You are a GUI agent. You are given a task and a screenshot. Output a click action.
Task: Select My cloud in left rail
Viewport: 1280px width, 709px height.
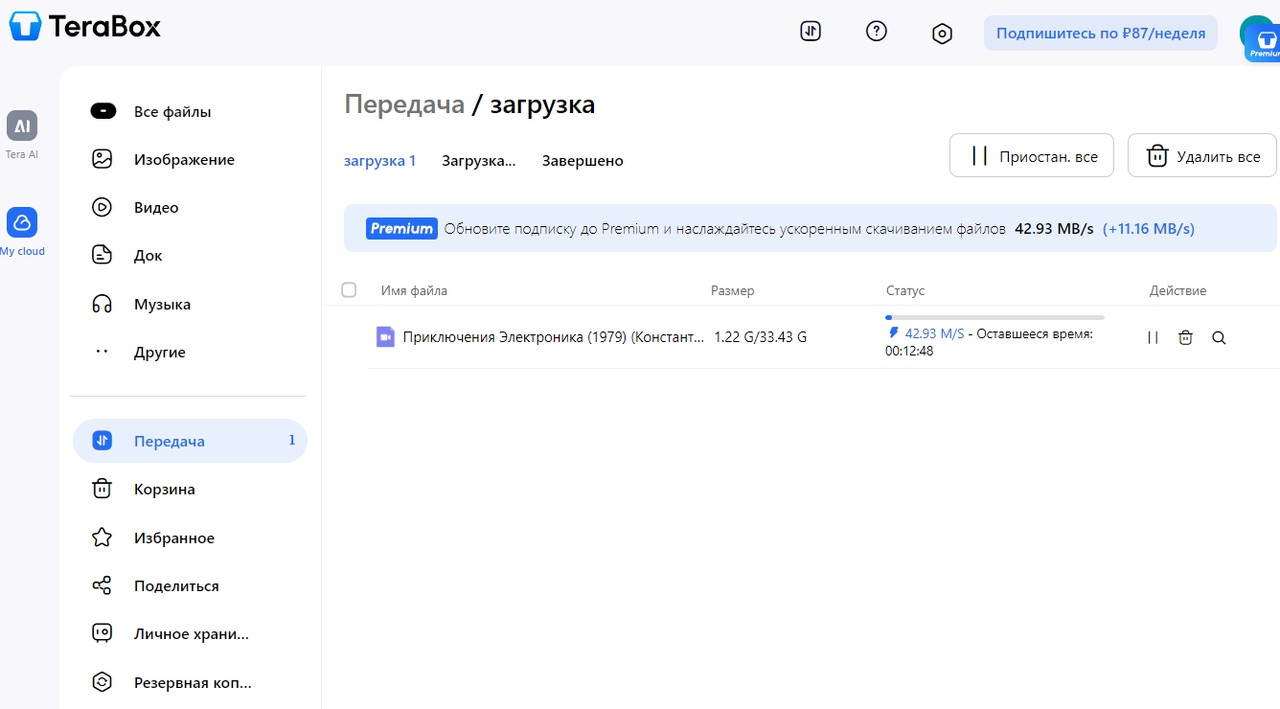[22, 232]
